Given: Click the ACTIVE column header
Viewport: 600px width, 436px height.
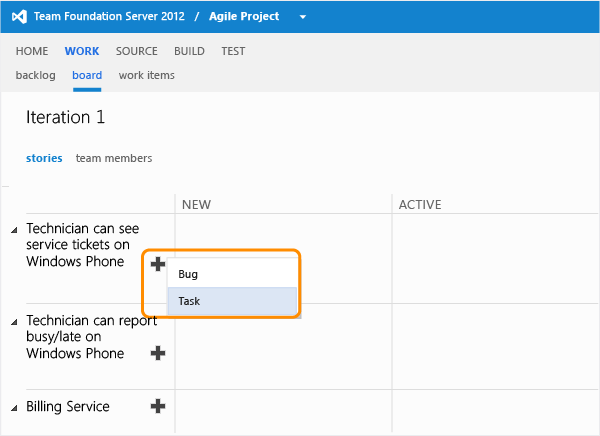Looking at the screenshot, I should click(x=420, y=205).
